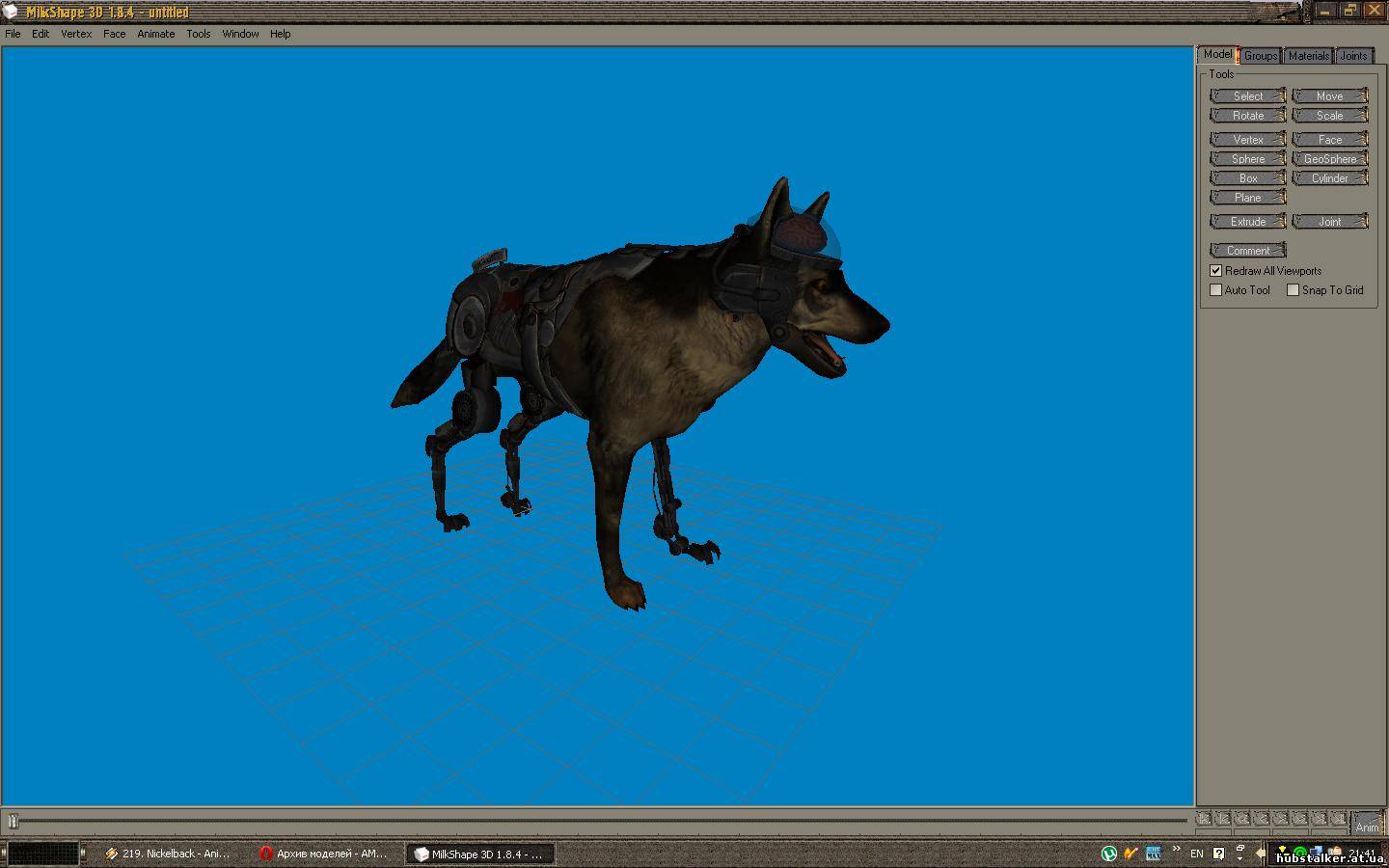The image size is (1389, 868).
Task: Open the Help menu
Action: (x=280, y=34)
